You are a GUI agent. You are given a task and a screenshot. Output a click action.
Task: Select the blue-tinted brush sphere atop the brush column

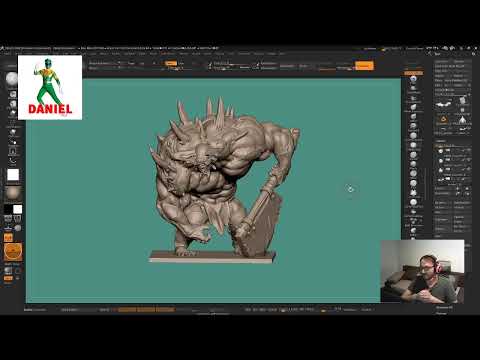click(413, 79)
